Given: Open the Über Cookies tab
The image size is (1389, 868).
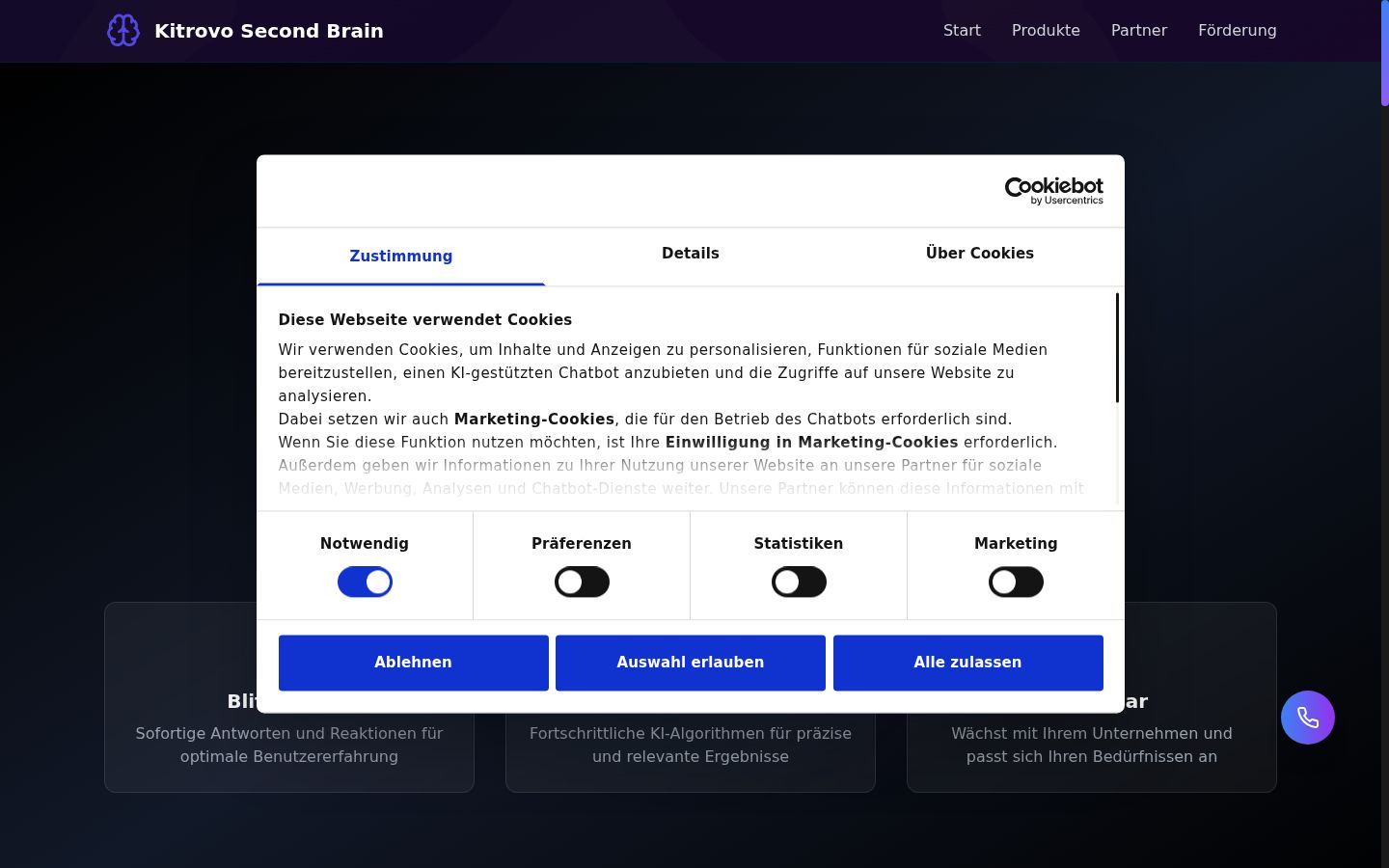Looking at the screenshot, I should click(980, 254).
